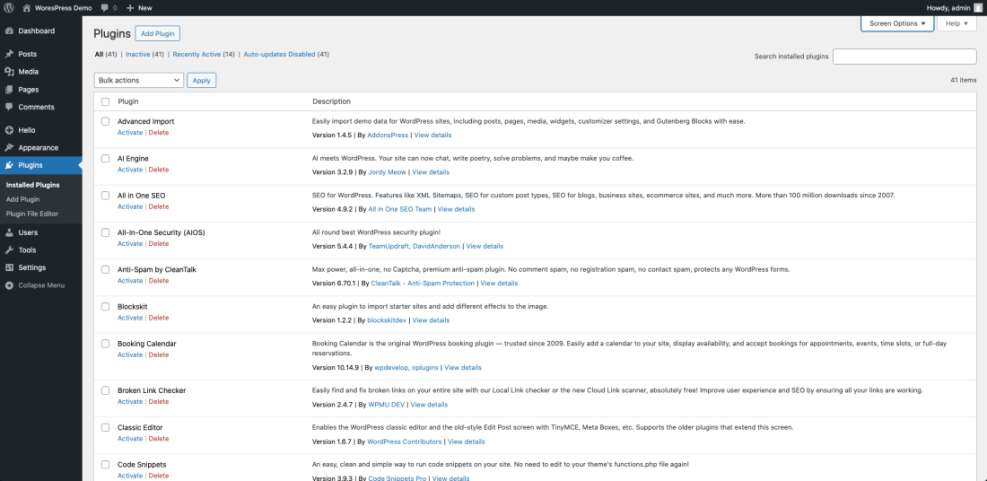Open the WPMU DEV author link
Viewport: 987px width, 481px height.
point(385,405)
